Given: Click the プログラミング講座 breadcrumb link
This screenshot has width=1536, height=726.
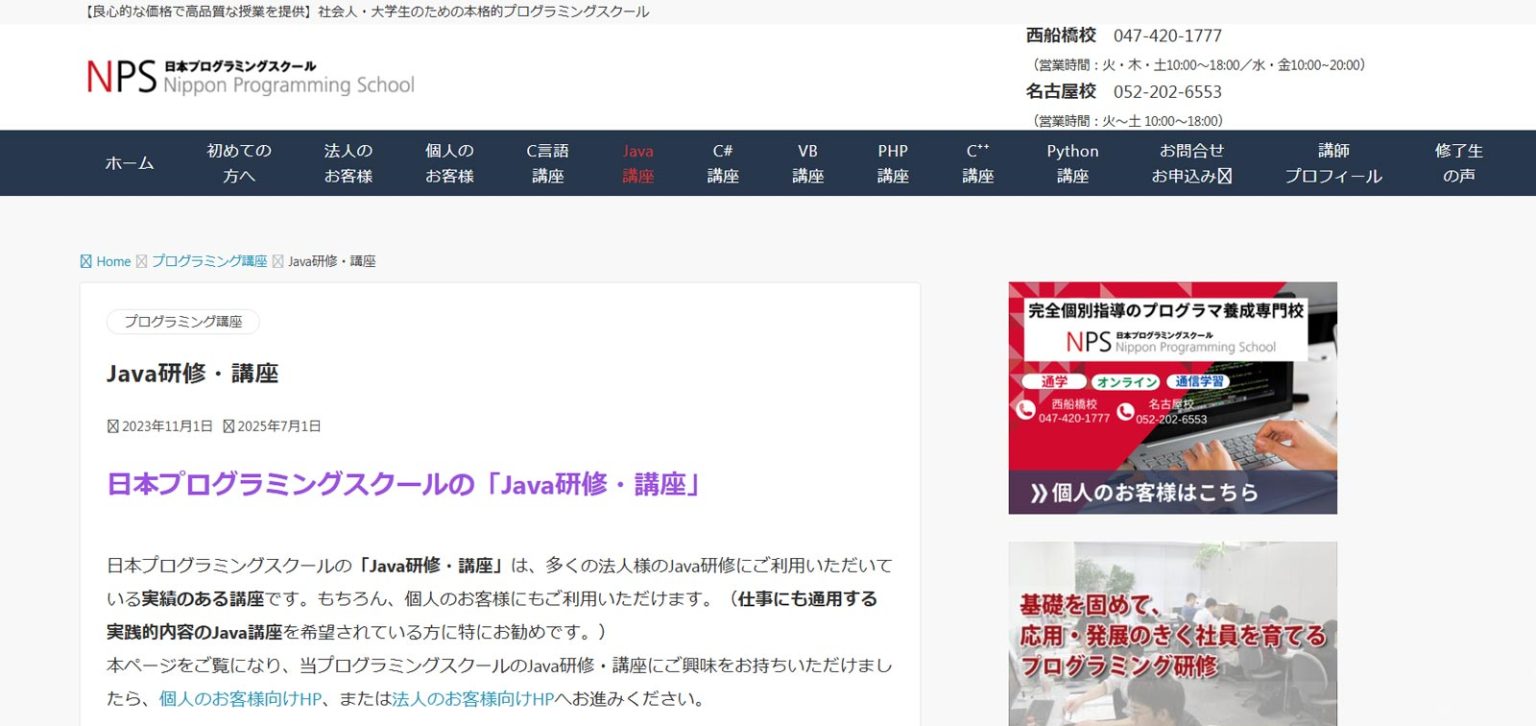Looking at the screenshot, I should [209, 261].
